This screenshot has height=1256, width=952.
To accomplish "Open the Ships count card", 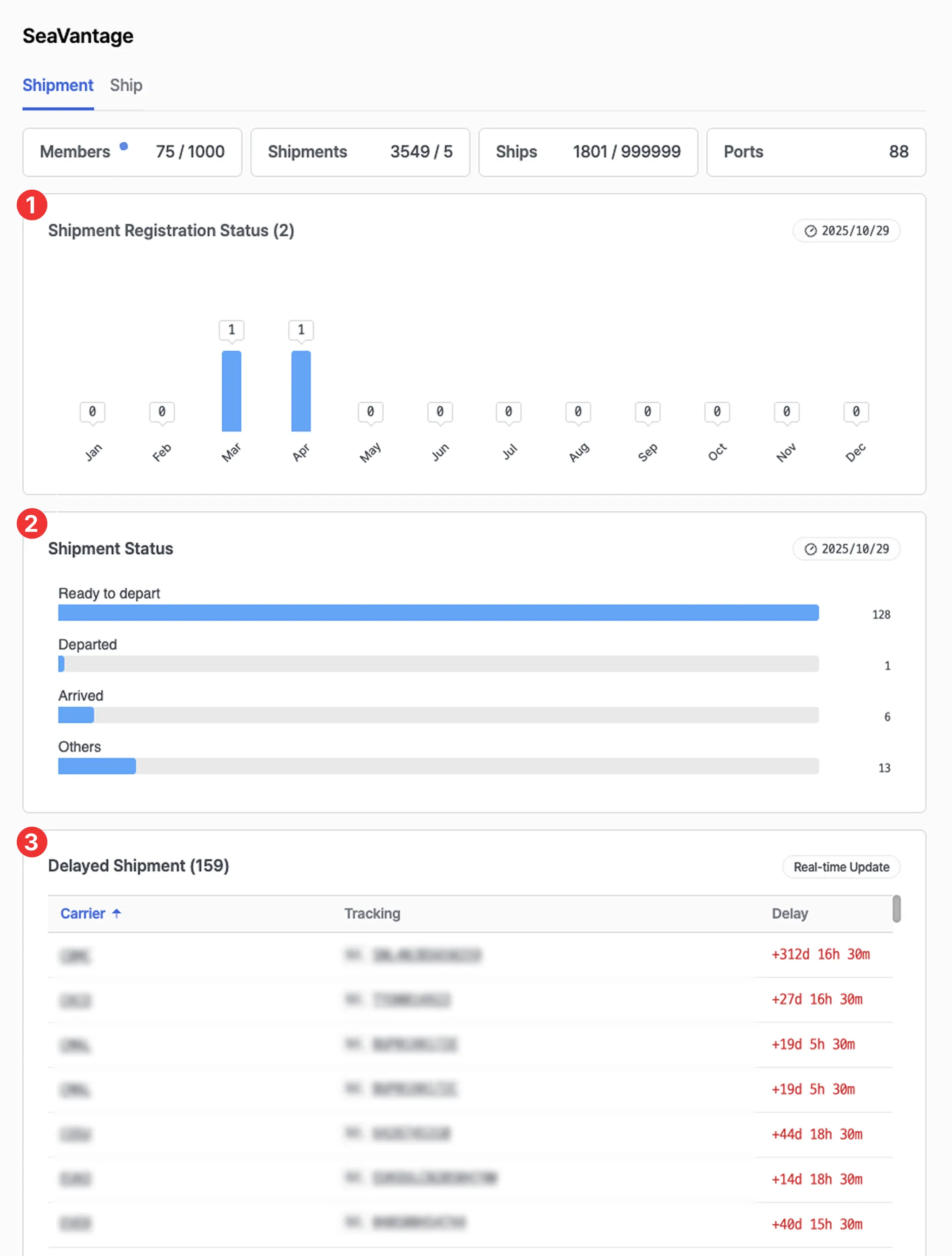I will tap(588, 152).
